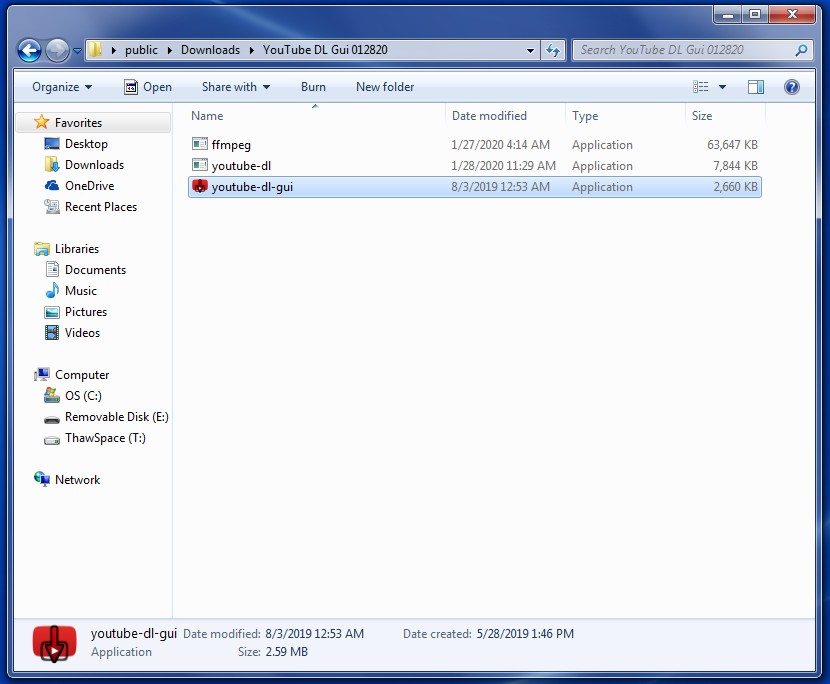Click the folder icon in address bar
830x684 pixels.
(95, 50)
